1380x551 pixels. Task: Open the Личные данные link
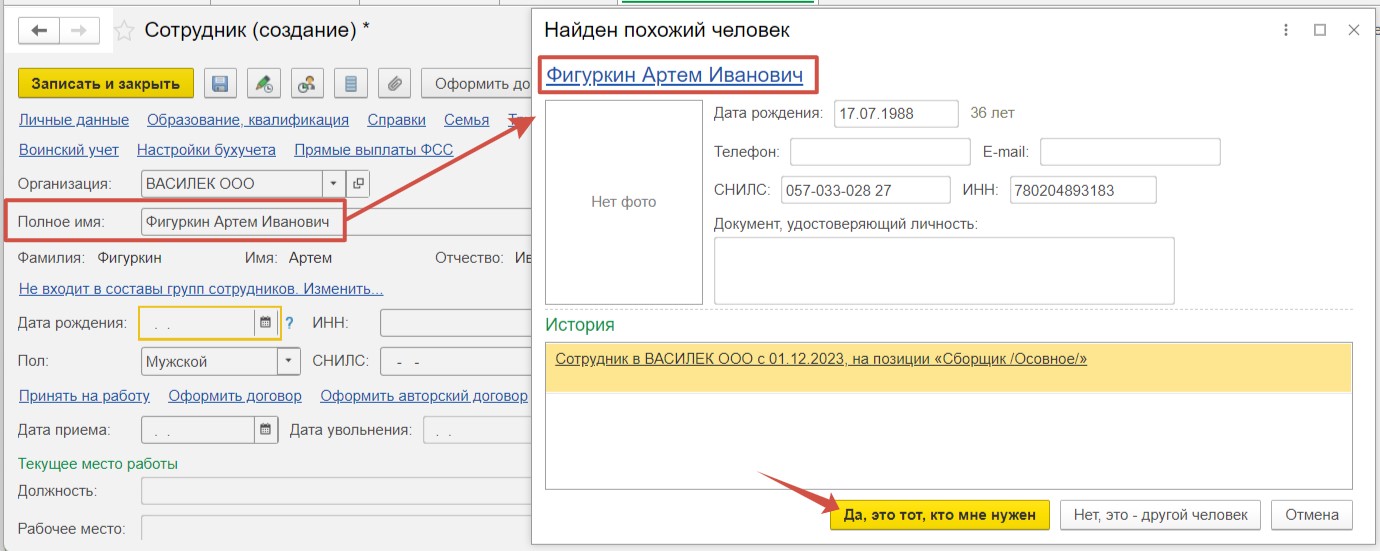click(74, 120)
